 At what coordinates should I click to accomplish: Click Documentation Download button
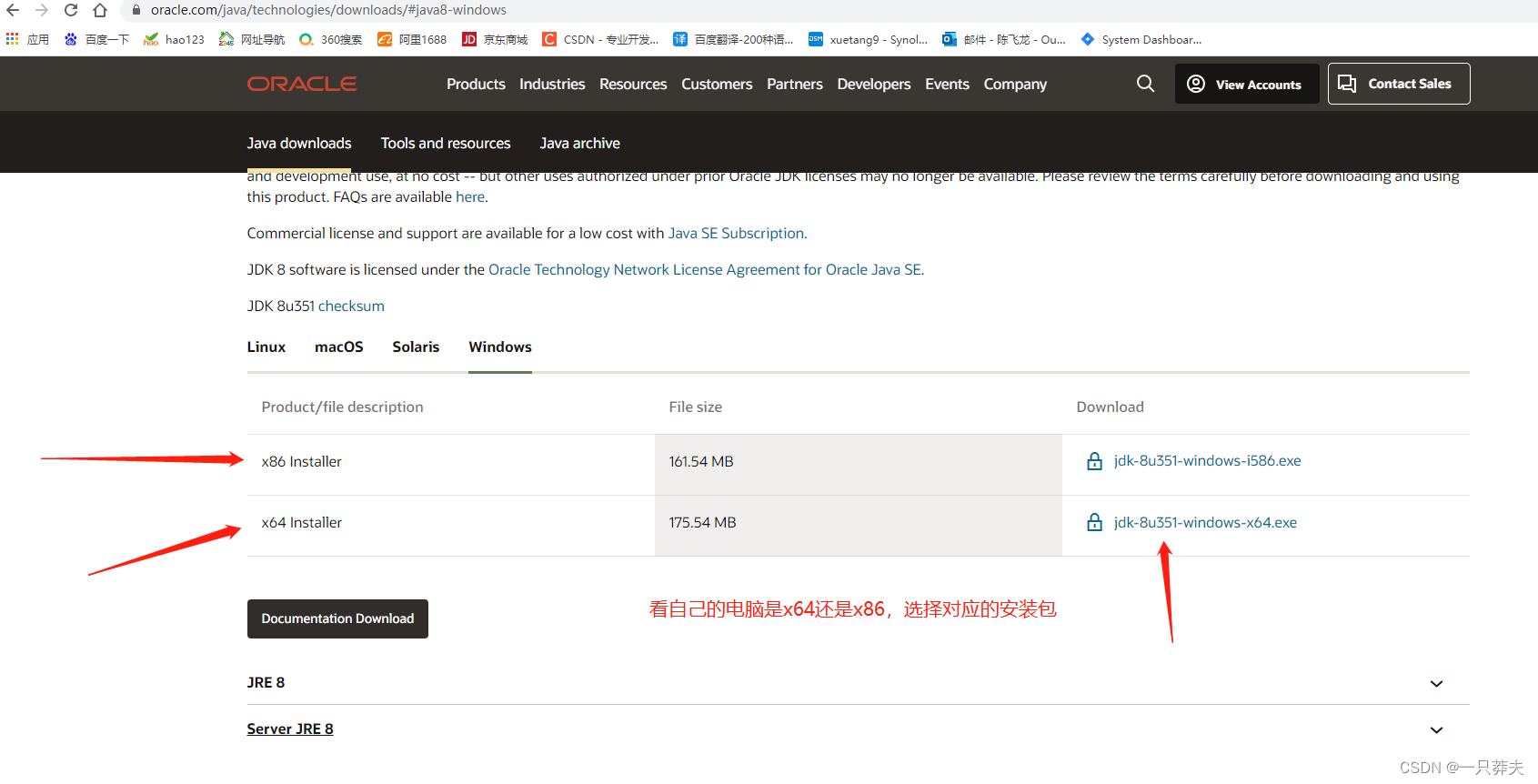(x=337, y=618)
